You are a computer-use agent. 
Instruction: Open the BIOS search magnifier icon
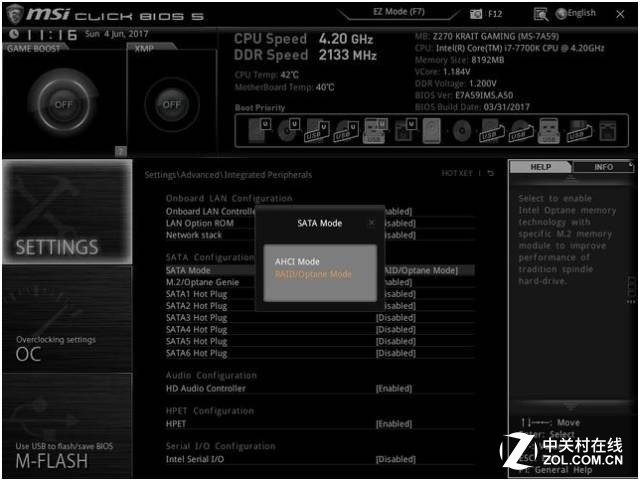(541, 14)
